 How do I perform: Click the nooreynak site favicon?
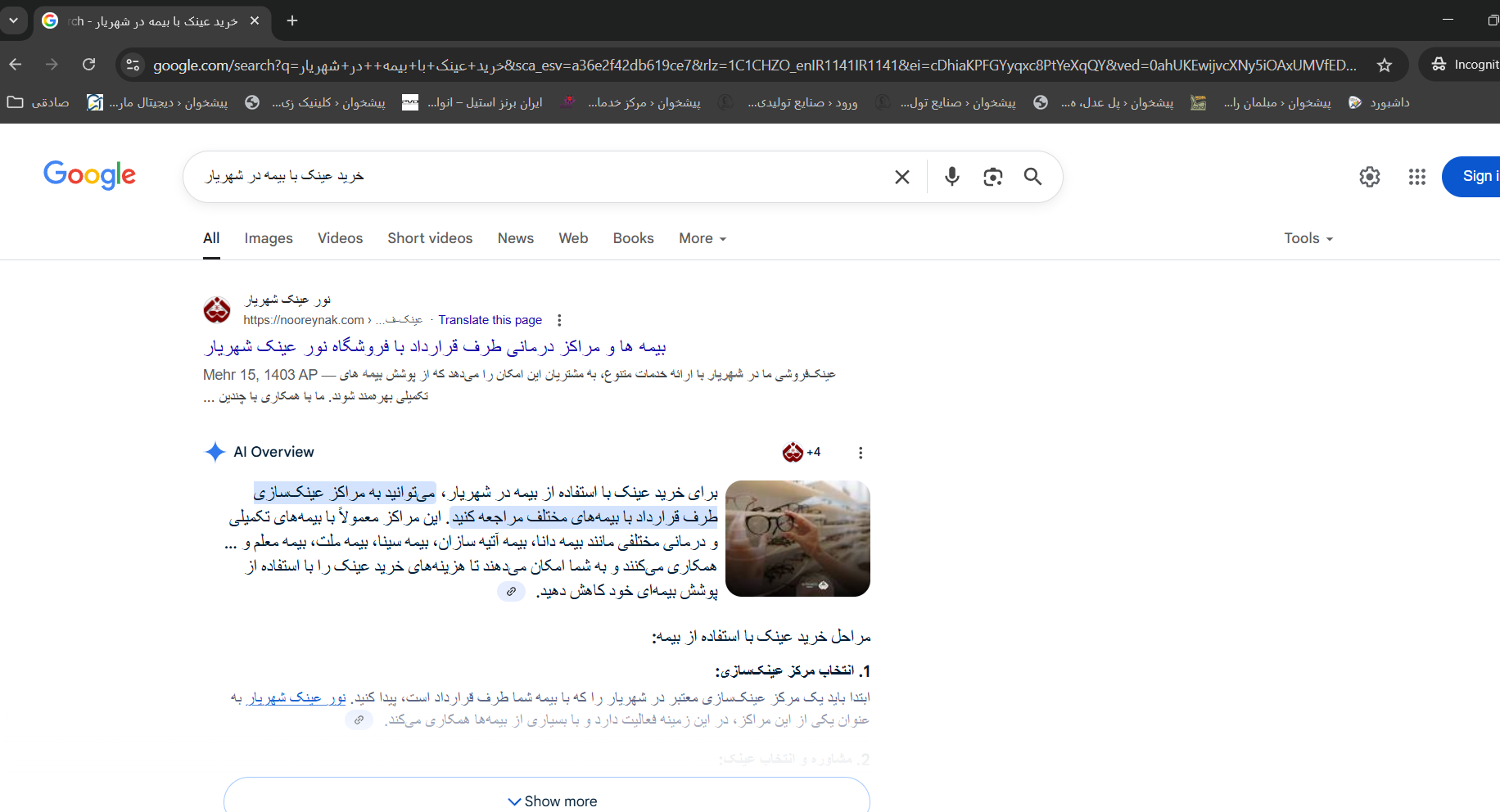pos(217,309)
